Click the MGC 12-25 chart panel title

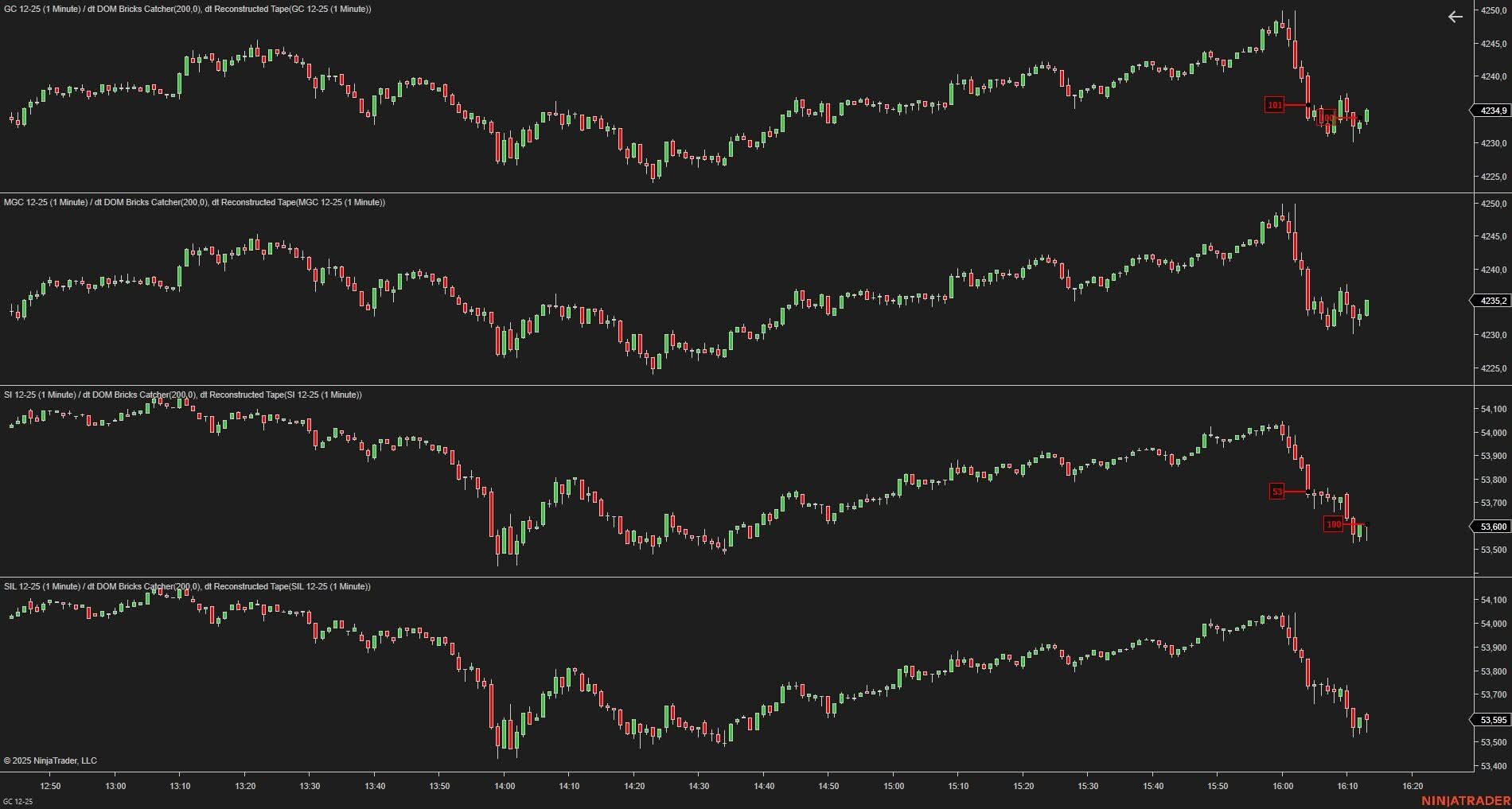pyautogui.click(x=194, y=202)
